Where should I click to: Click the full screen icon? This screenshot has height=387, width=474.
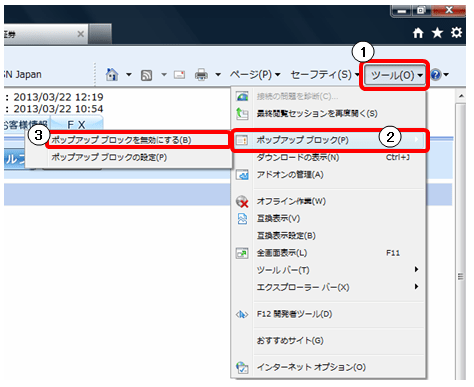[242, 253]
